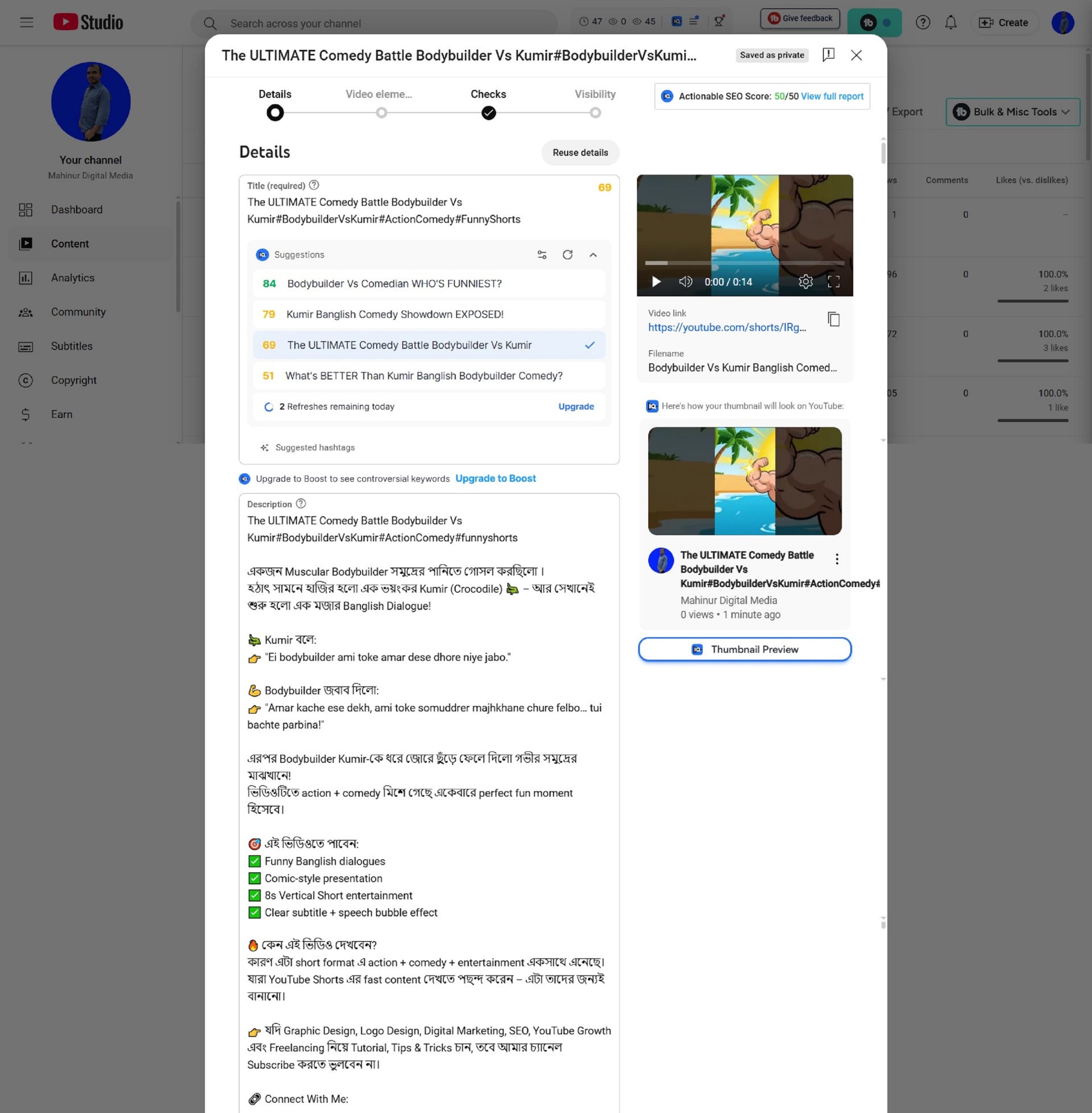Collapse the Suggestions panel
The height and width of the screenshot is (1113, 1092).
593,255
